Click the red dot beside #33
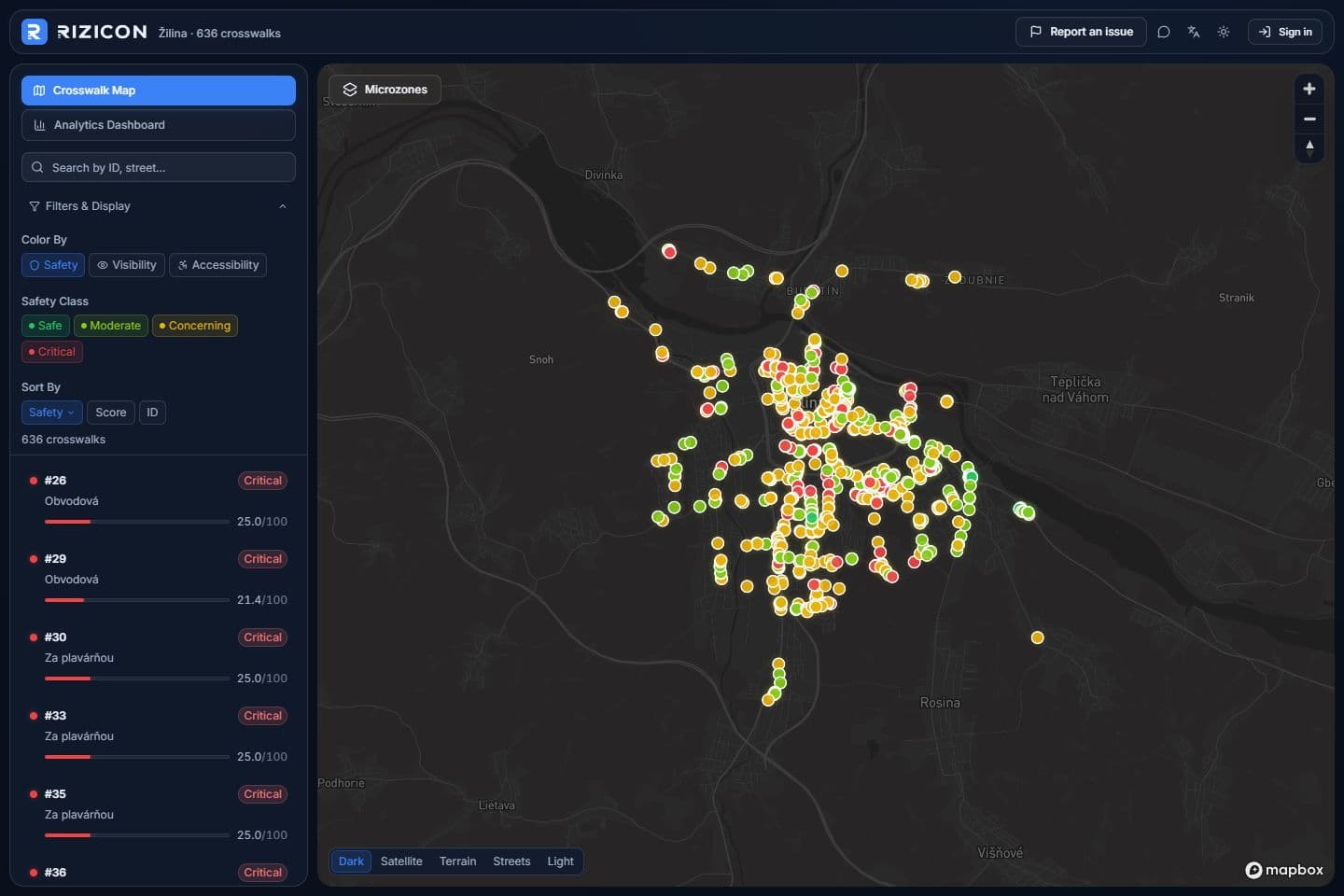 coord(34,716)
